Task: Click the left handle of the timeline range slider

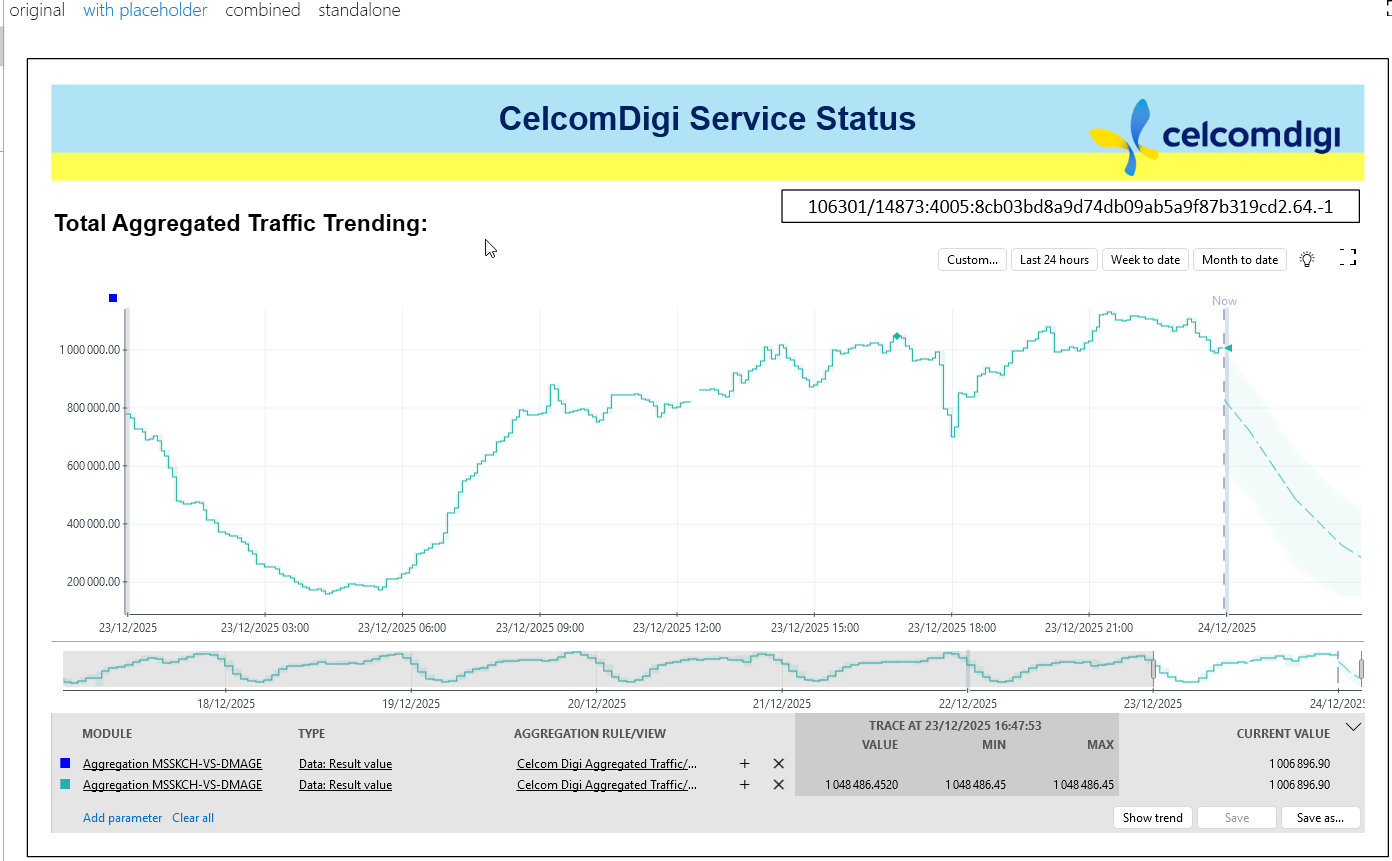Action: coord(1153,667)
